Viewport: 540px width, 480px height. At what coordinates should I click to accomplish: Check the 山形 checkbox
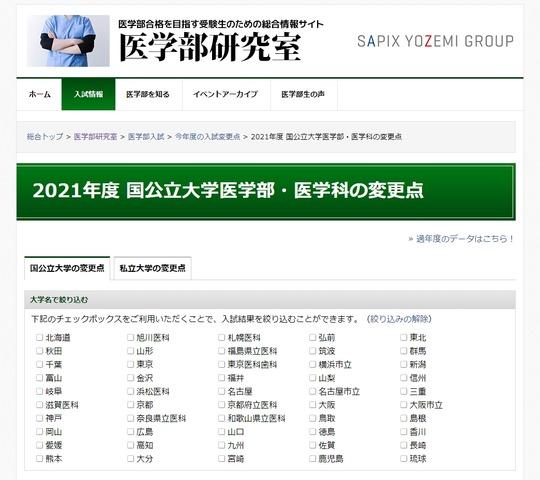click(x=130, y=351)
